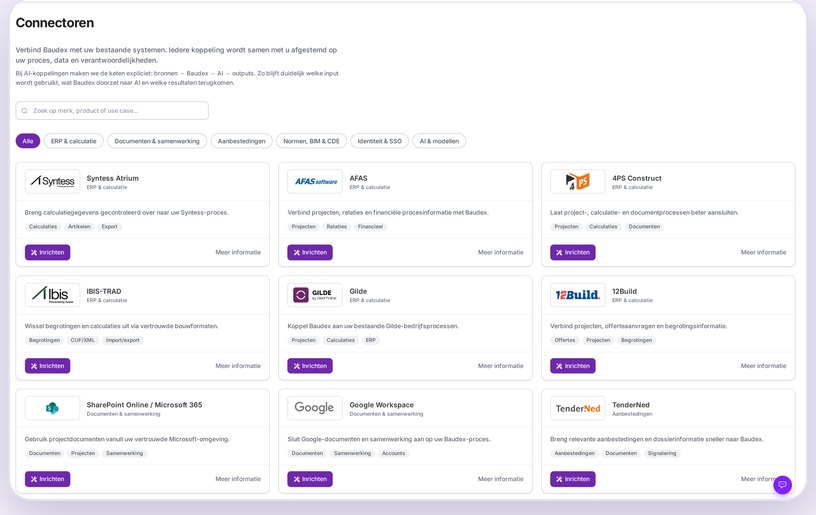Click the AFAS Software logo
816x515 pixels.
(315, 182)
